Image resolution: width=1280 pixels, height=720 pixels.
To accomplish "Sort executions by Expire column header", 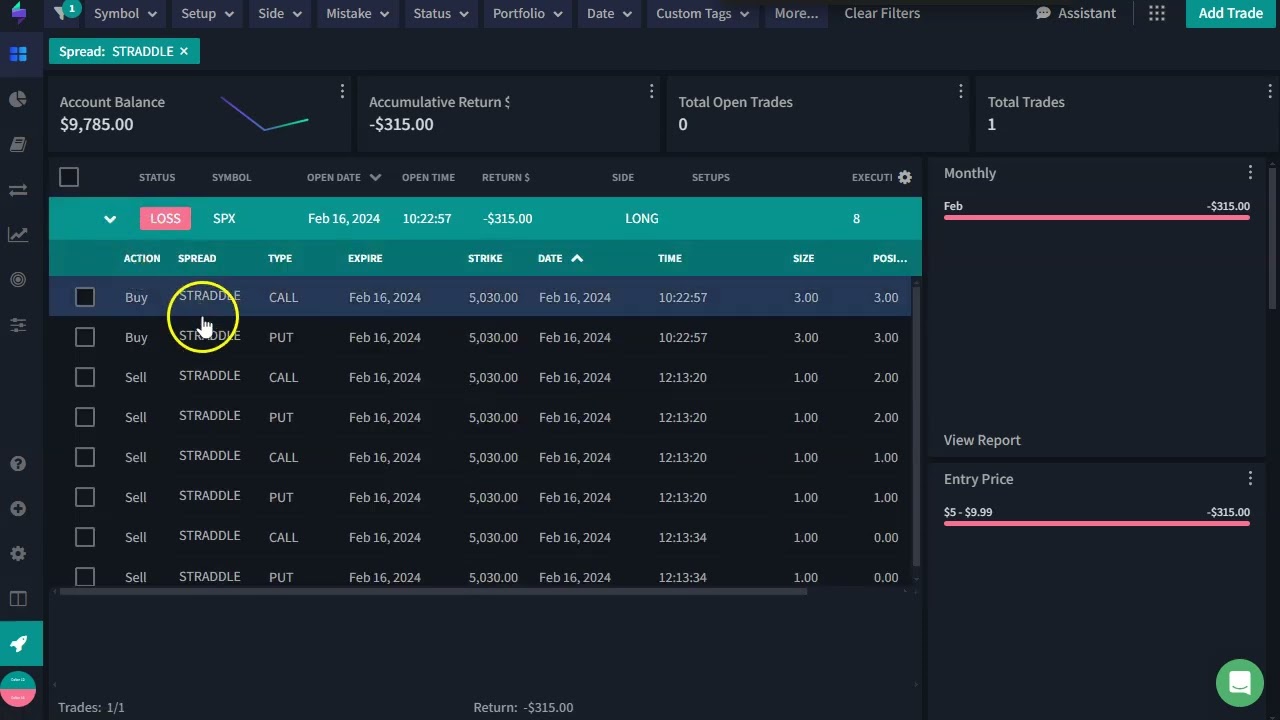I will 365,258.
